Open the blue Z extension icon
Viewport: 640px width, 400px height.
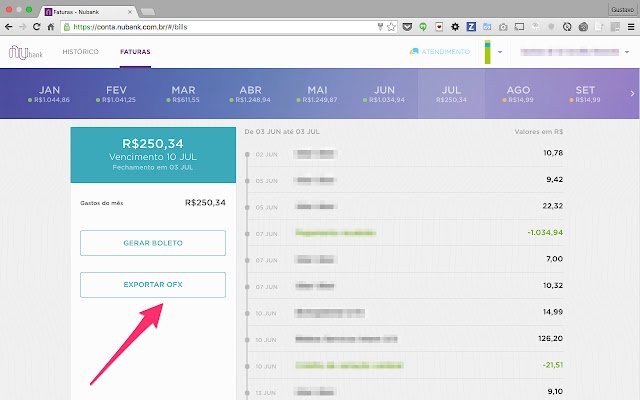(x=471, y=27)
